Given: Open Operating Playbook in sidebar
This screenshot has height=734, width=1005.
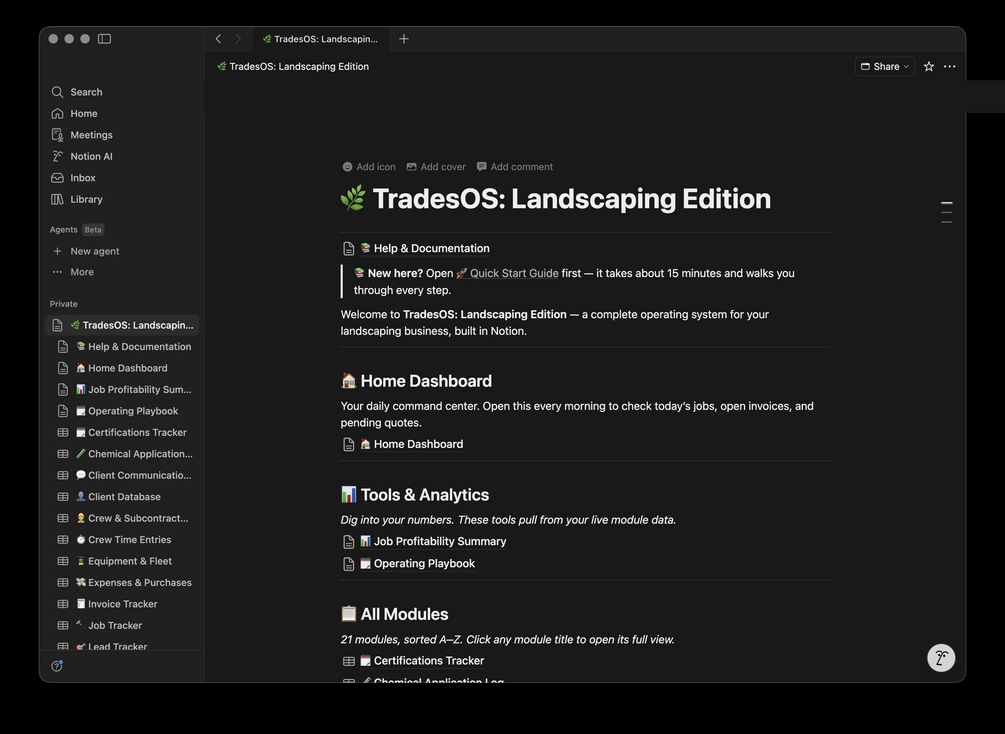Looking at the screenshot, I should (122, 411).
